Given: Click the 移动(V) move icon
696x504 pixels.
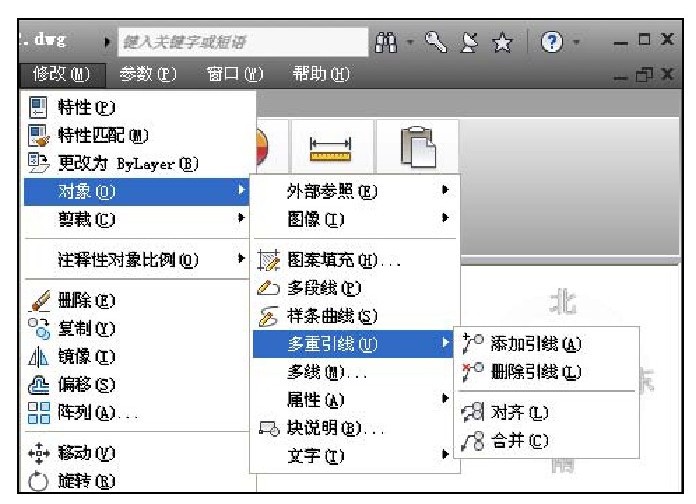Looking at the screenshot, I should (x=39, y=453).
